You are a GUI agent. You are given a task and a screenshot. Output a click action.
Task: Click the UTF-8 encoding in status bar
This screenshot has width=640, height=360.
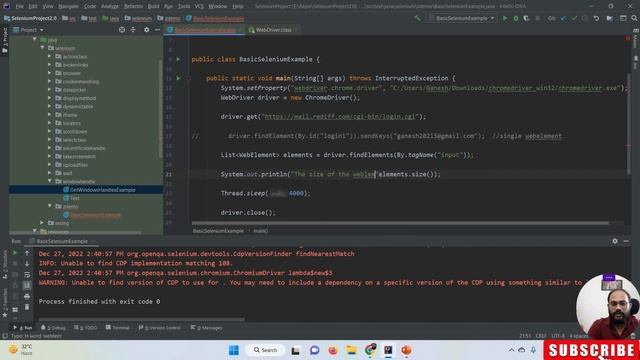558,336
